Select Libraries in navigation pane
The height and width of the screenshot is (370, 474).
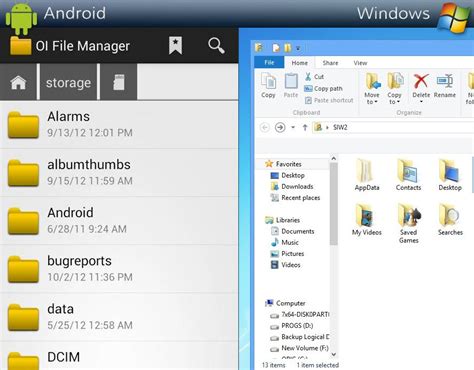click(x=282, y=220)
